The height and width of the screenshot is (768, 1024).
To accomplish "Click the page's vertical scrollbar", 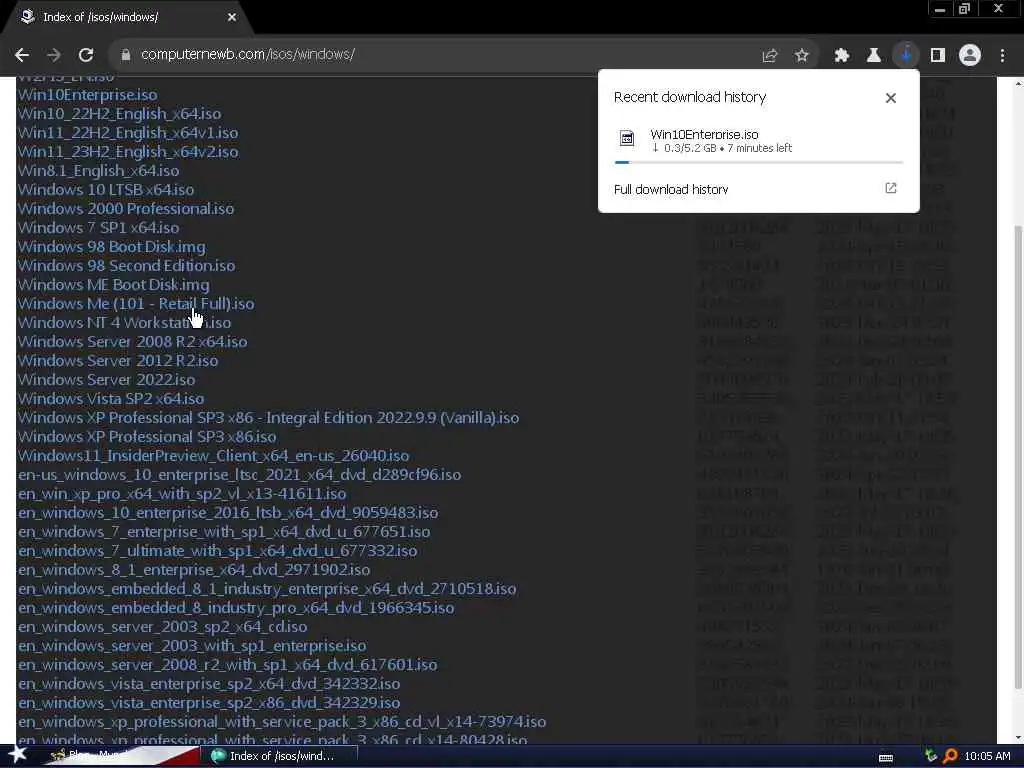I will [1017, 457].
